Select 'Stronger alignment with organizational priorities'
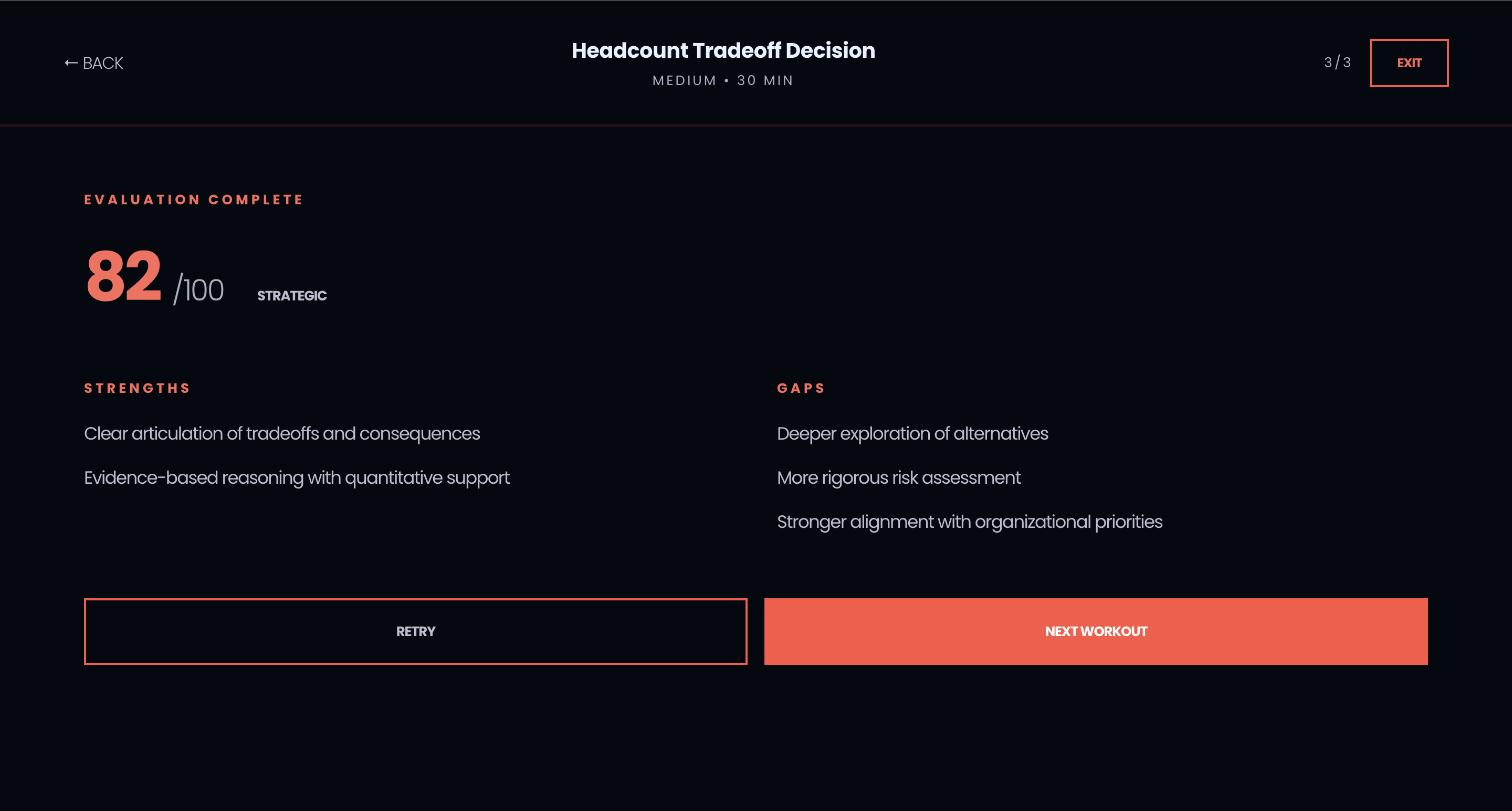1512x811 pixels. (x=969, y=522)
